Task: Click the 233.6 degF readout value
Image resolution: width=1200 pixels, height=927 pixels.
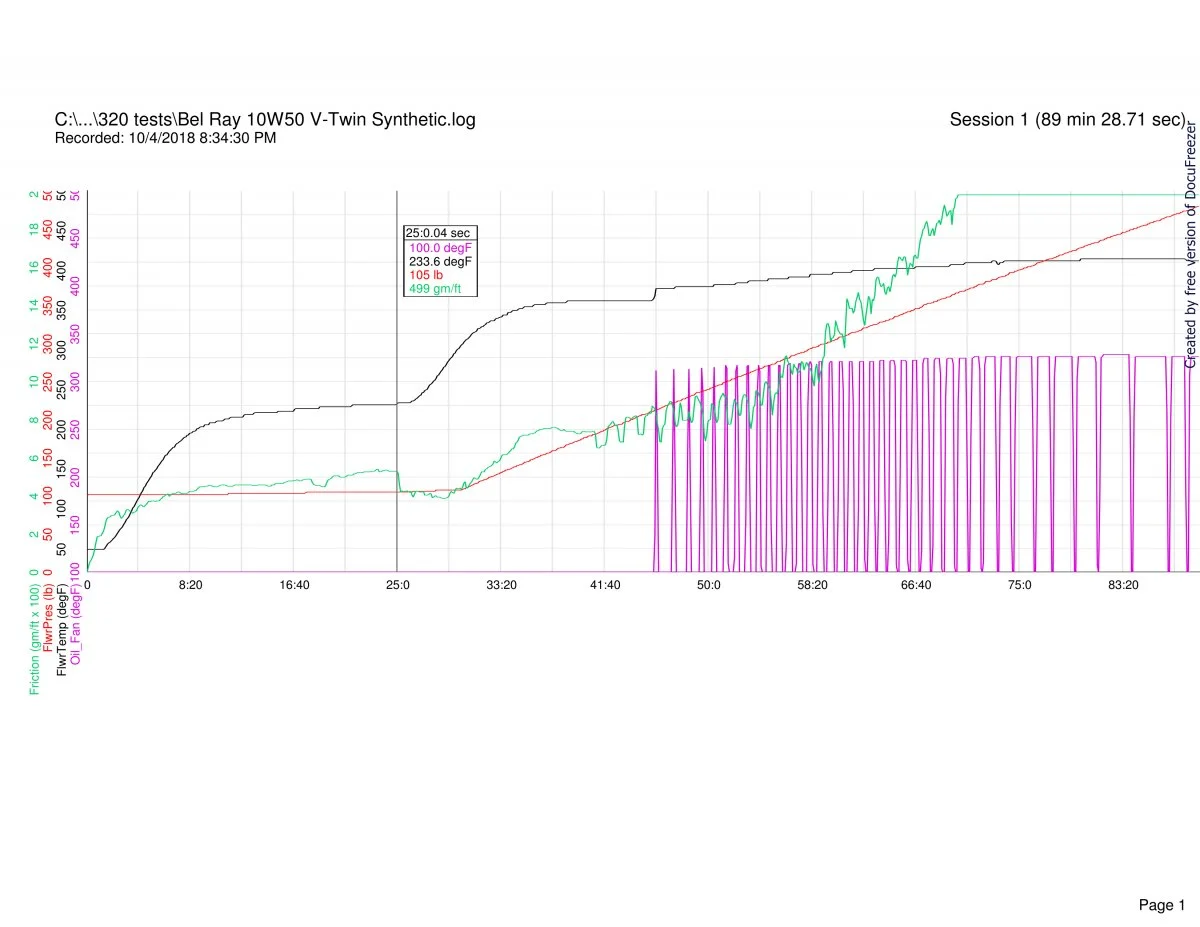Action: [440, 261]
